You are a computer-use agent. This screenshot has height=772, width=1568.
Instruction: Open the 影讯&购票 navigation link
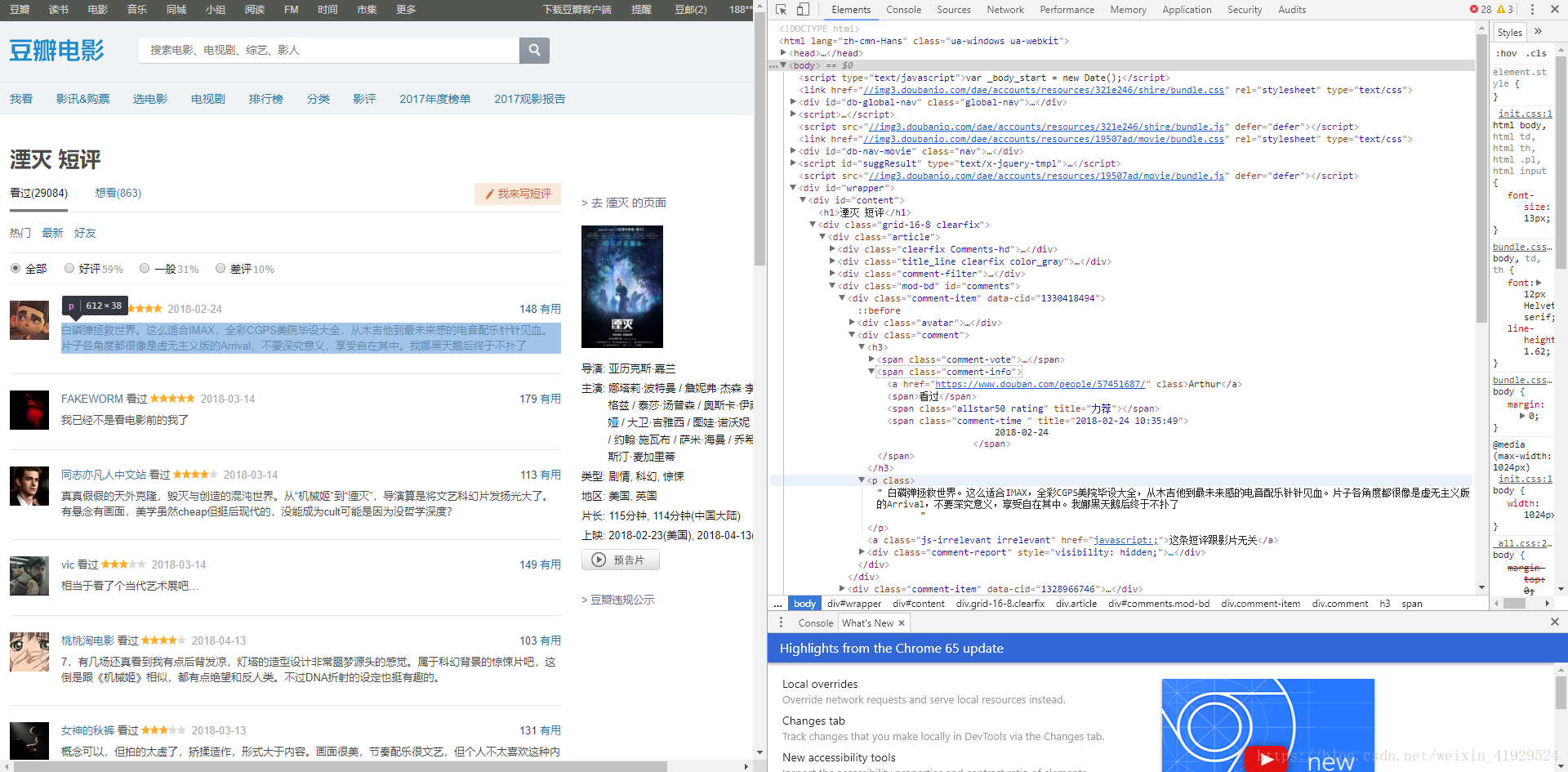82,99
